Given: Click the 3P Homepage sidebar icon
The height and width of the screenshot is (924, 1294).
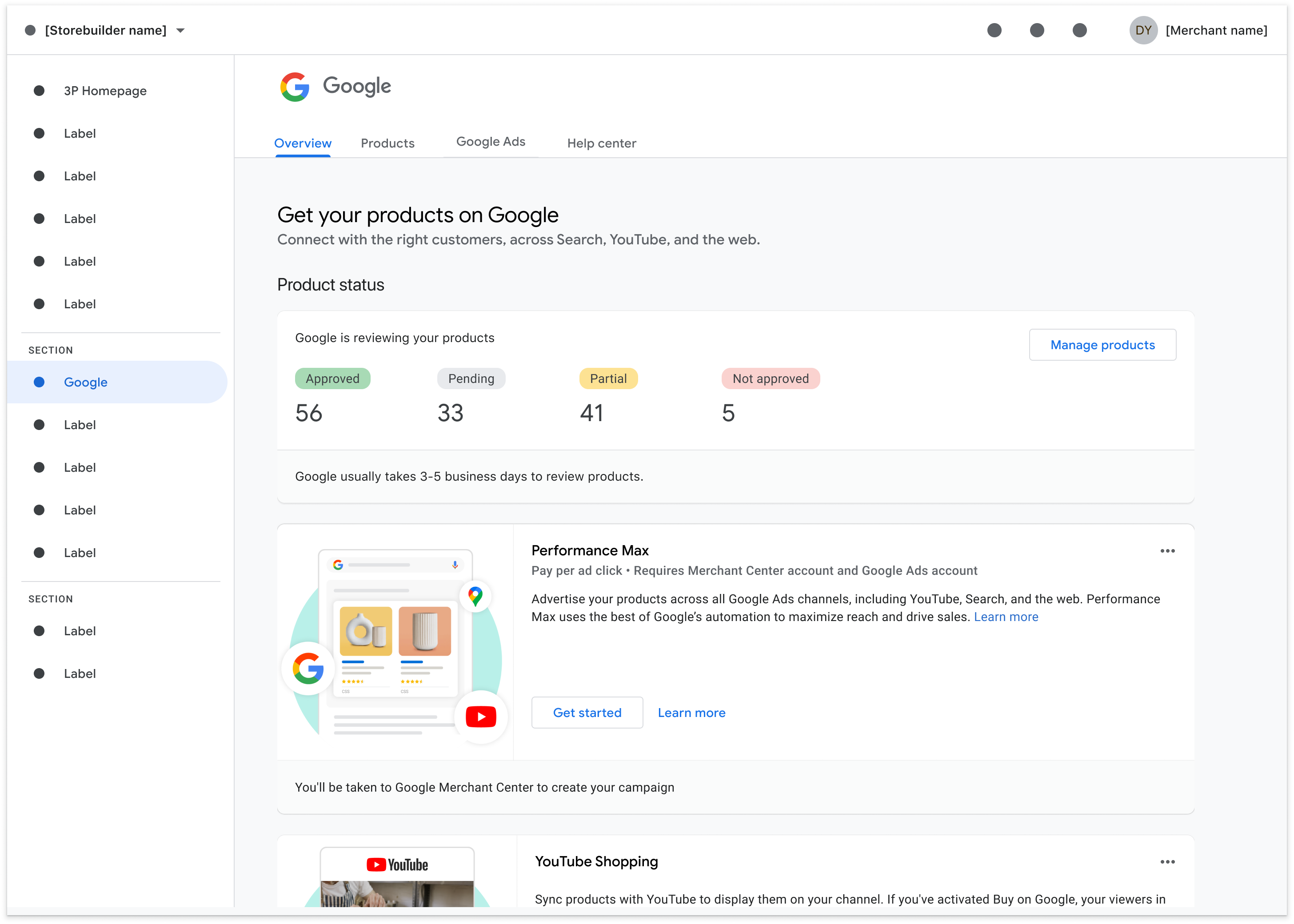Looking at the screenshot, I should click(x=39, y=91).
